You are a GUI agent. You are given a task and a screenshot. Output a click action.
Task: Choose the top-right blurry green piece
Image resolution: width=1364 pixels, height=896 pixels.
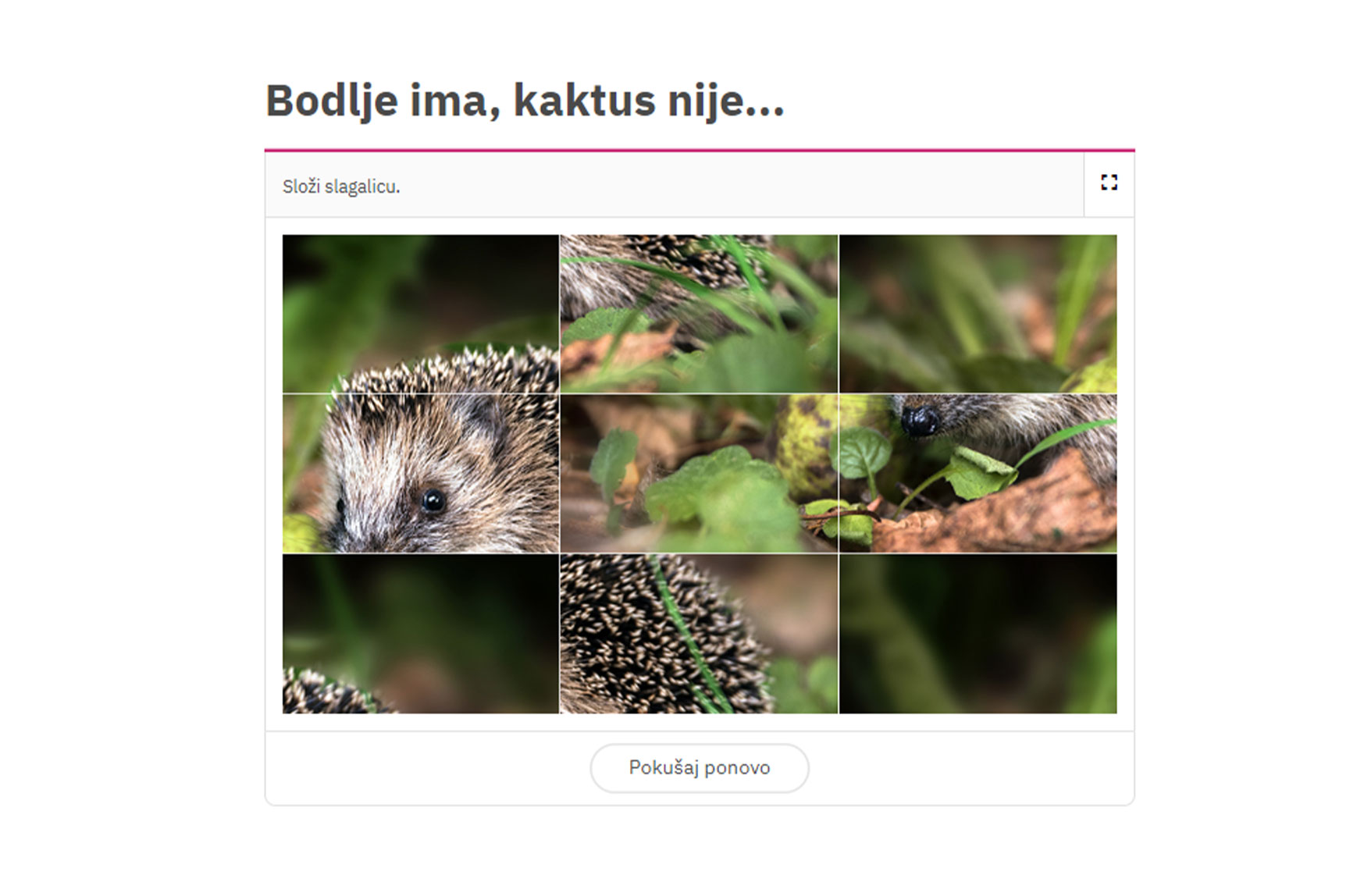(978, 314)
